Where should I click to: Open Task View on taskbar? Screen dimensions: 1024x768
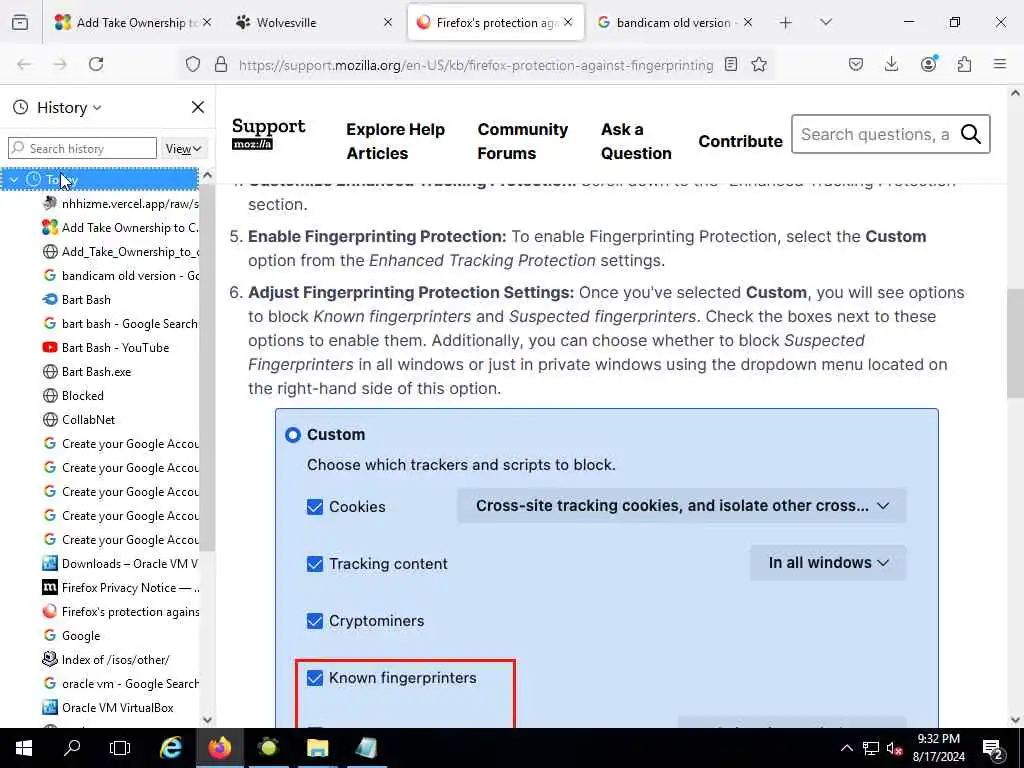click(x=120, y=748)
